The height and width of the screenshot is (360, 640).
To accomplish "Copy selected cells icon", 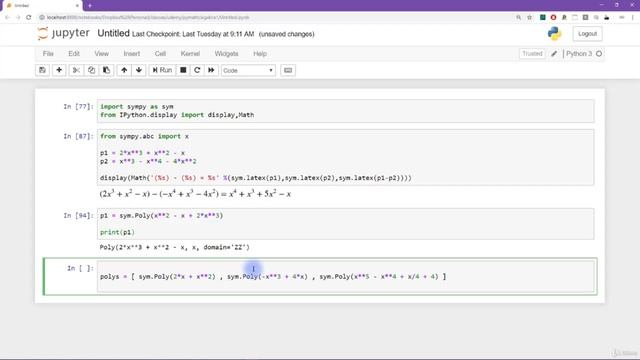I will click(91, 70).
